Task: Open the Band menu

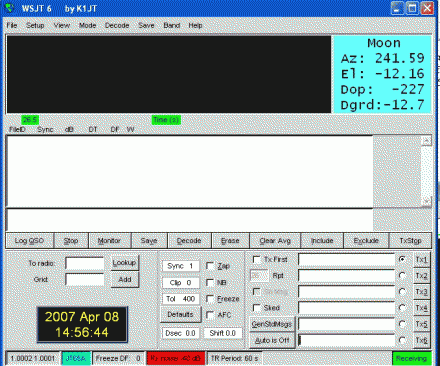Action: pyautogui.click(x=172, y=25)
